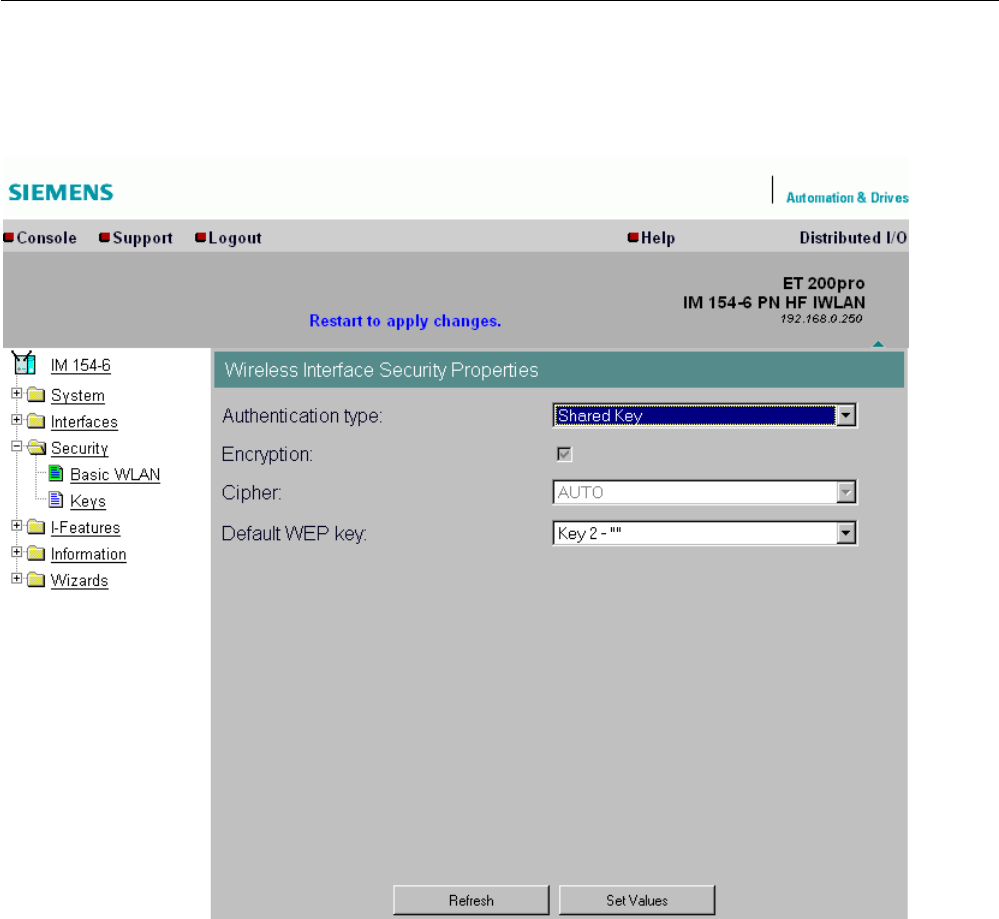Click the ET 200pro title text

pyautogui.click(x=824, y=283)
